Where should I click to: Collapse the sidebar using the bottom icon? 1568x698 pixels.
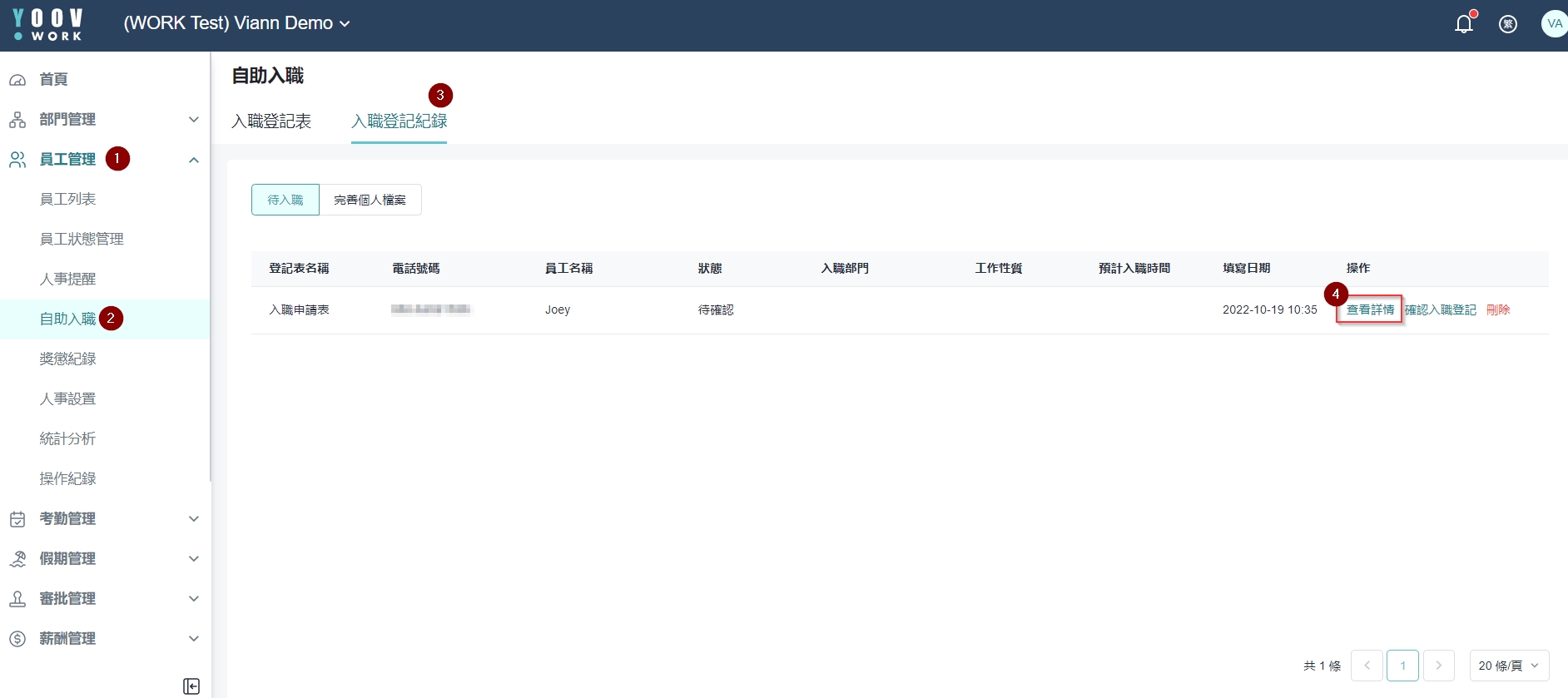pyautogui.click(x=191, y=686)
